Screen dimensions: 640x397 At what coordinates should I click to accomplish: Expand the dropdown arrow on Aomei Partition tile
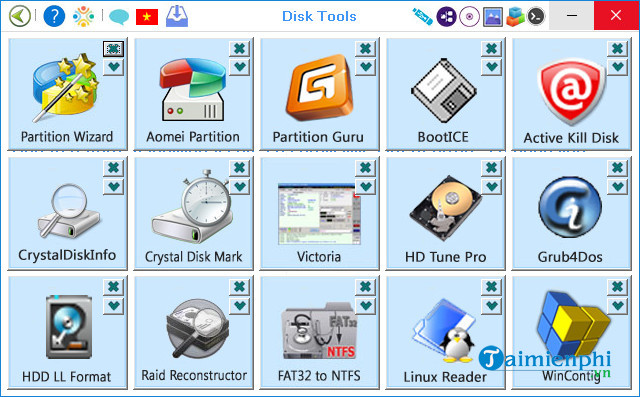[239, 66]
